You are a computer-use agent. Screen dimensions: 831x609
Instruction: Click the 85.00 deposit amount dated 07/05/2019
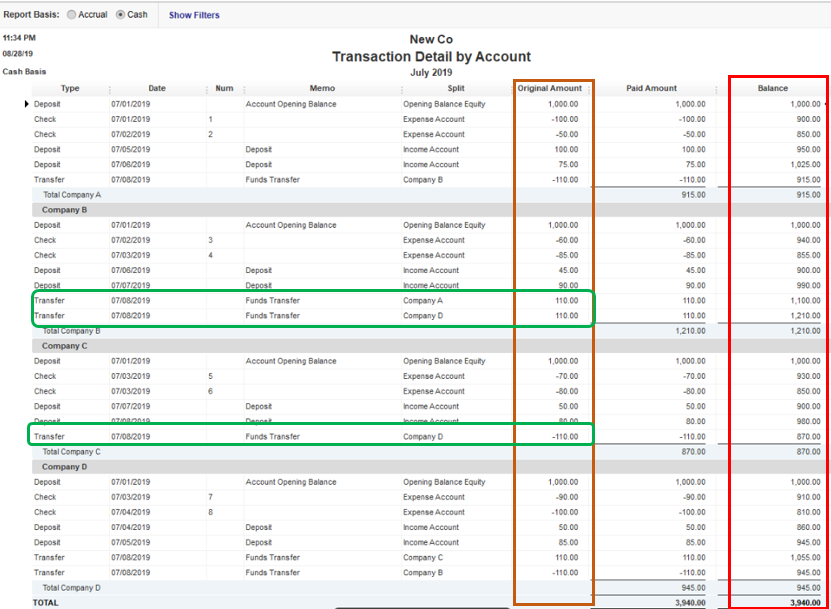568,543
